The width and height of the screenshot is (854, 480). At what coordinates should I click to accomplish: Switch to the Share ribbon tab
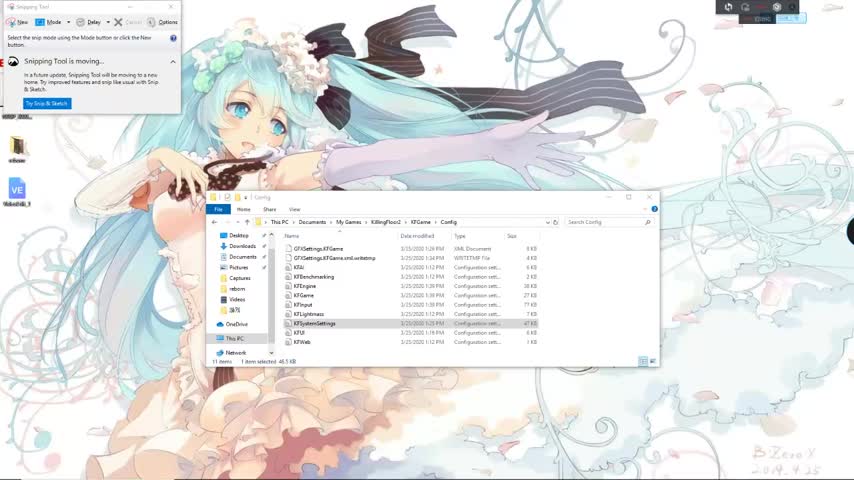pyautogui.click(x=270, y=209)
